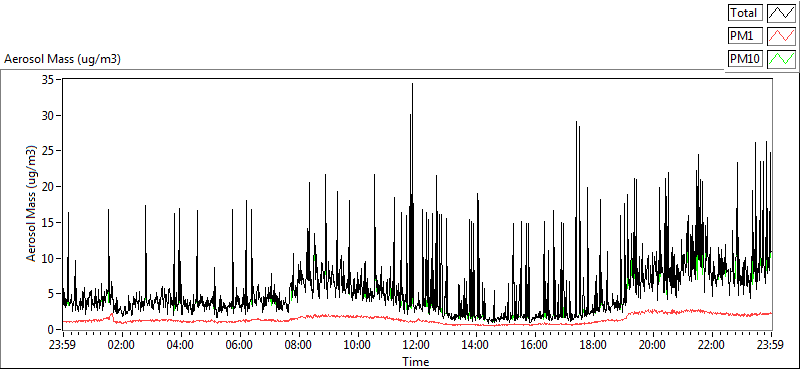Image resolution: width=800 pixels, height=369 pixels.
Task: Select the PM1 legend label
Action: click(745, 36)
